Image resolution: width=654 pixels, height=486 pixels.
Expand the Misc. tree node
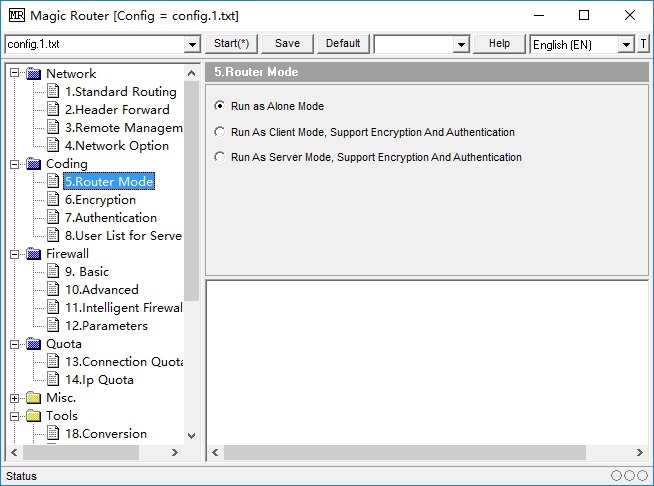15,398
